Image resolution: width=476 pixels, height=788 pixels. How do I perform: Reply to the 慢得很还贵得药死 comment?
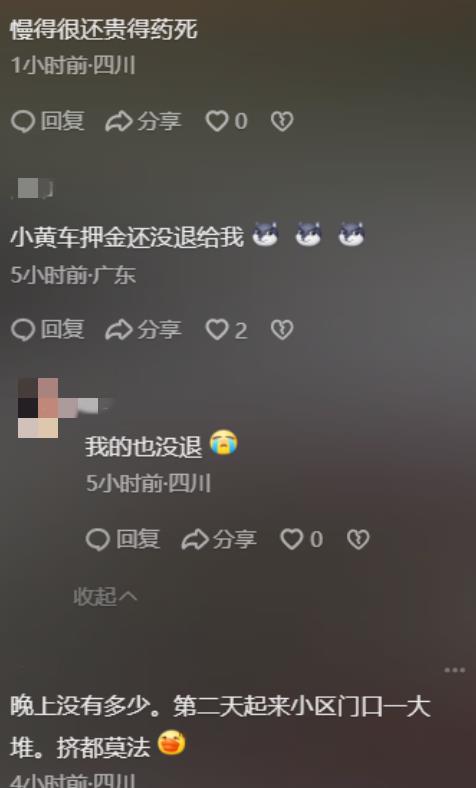47,121
